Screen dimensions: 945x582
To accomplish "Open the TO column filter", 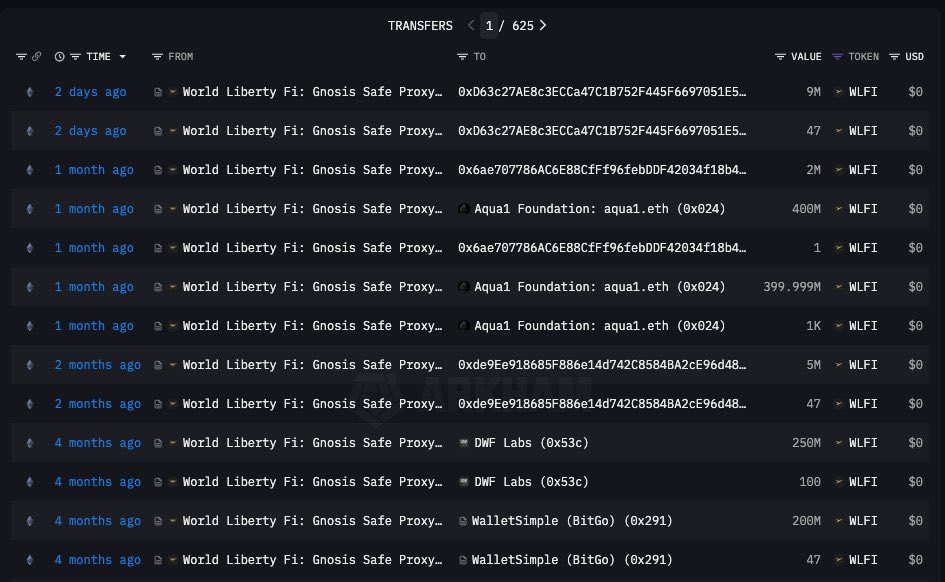I will point(462,57).
